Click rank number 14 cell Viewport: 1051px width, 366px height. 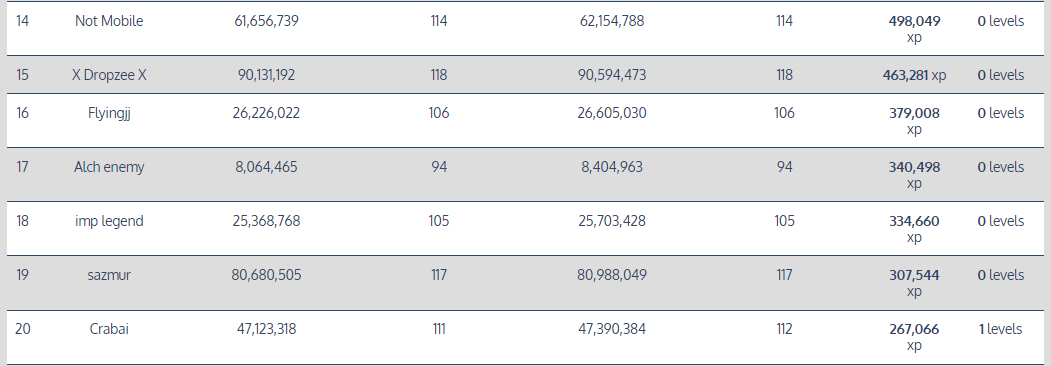click(22, 21)
